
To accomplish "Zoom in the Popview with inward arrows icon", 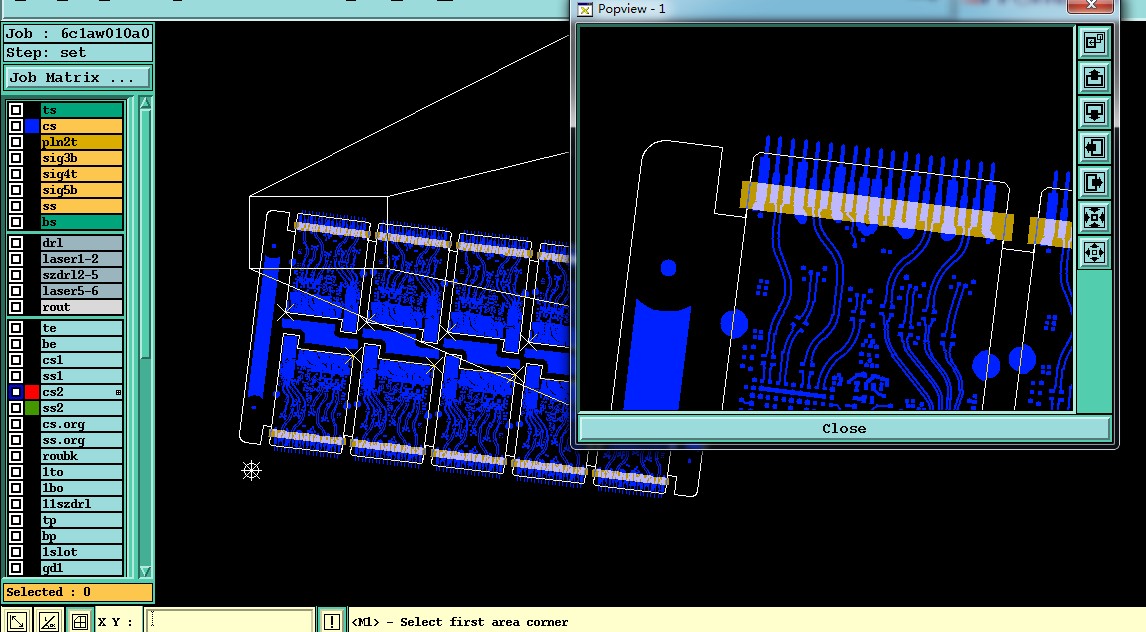I will [x=1094, y=218].
